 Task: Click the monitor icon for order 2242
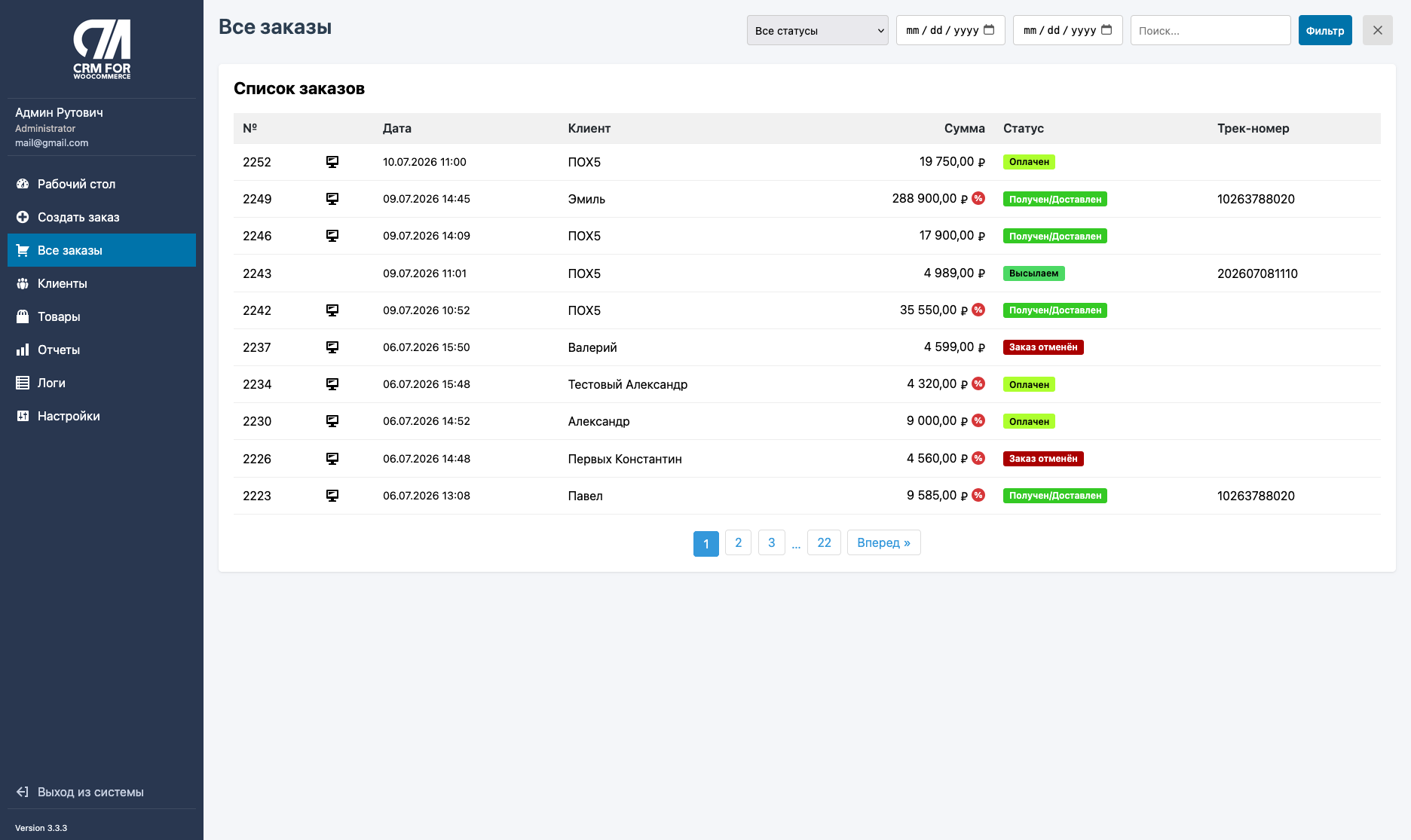click(332, 310)
